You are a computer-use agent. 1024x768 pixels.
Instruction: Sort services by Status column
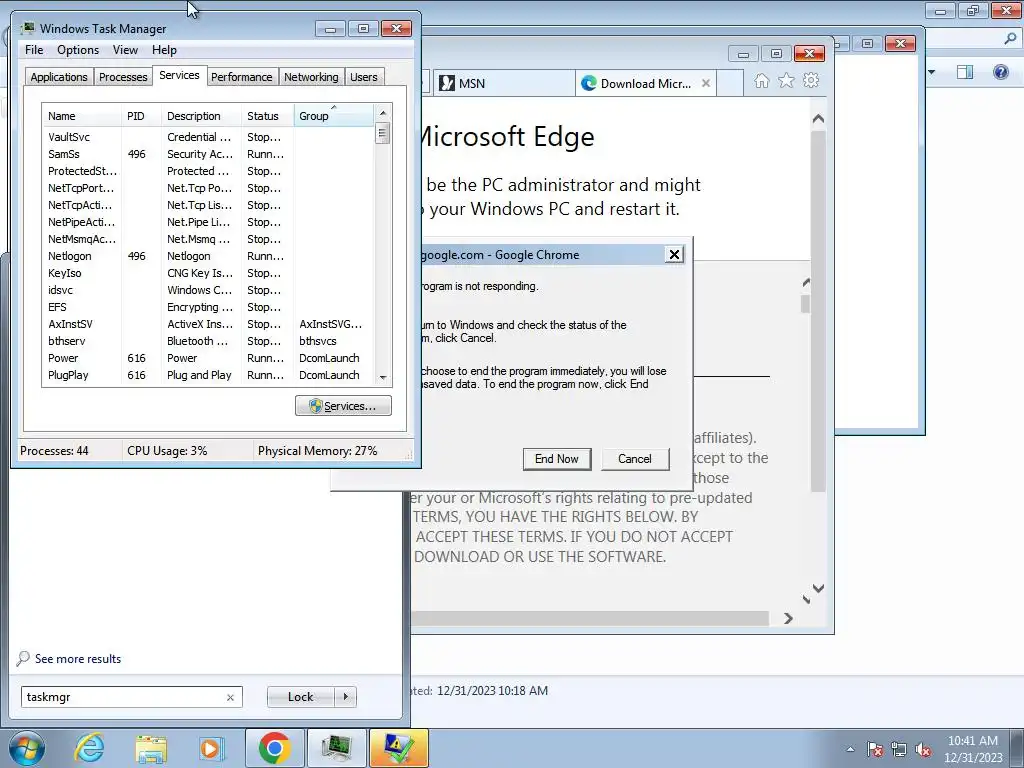click(x=268, y=116)
